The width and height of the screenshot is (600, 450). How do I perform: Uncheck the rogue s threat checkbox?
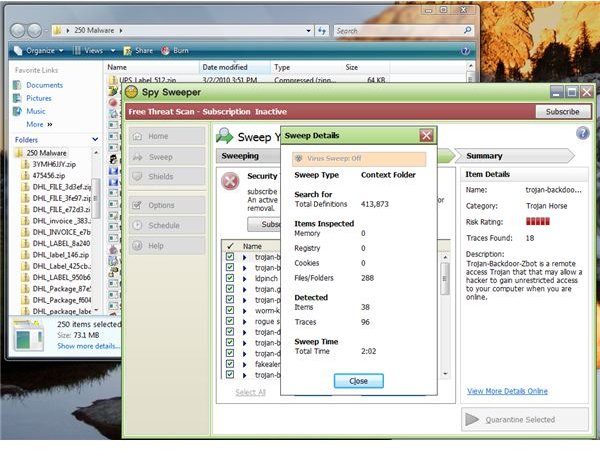230,321
